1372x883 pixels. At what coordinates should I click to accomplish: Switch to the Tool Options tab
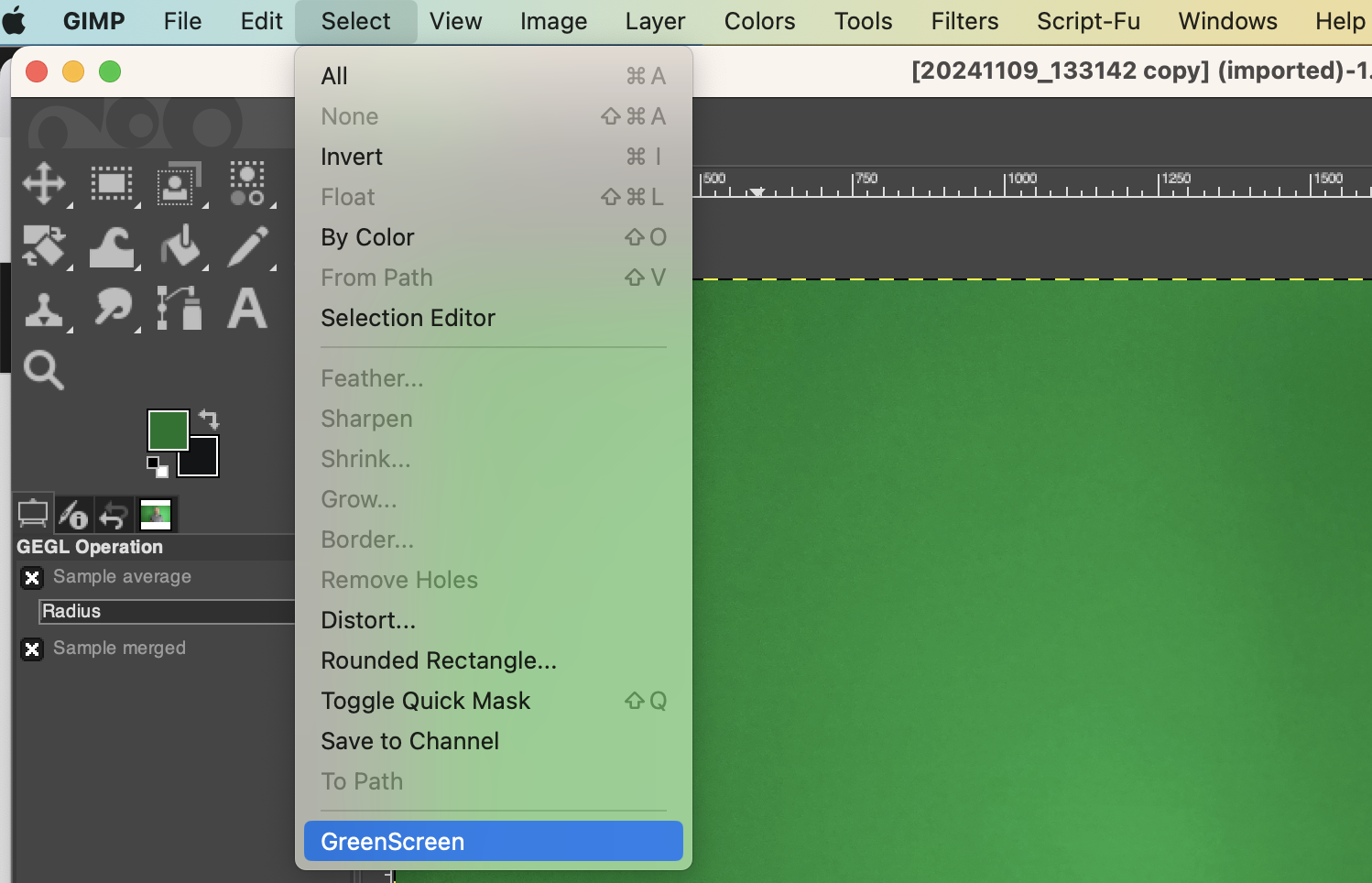tap(33, 514)
